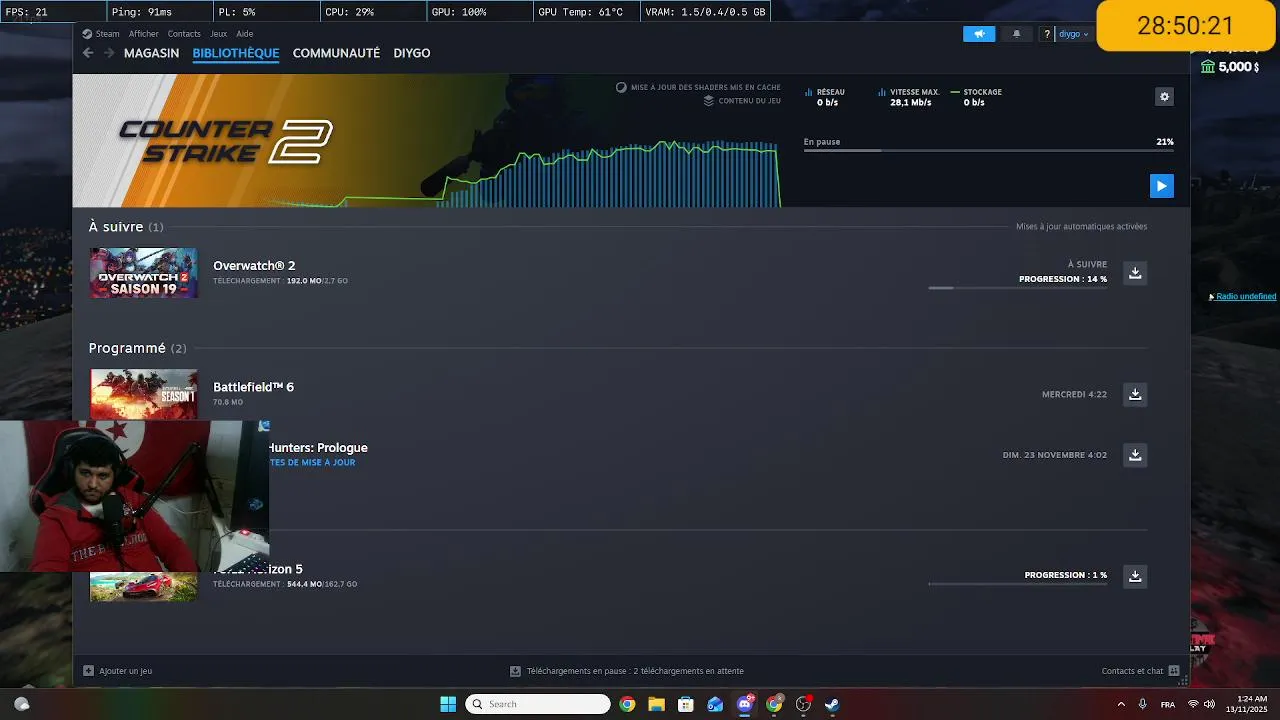Open the volume speaker tray icon
Viewport: 1280px width, 720px height.
pyautogui.click(x=1209, y=704)
